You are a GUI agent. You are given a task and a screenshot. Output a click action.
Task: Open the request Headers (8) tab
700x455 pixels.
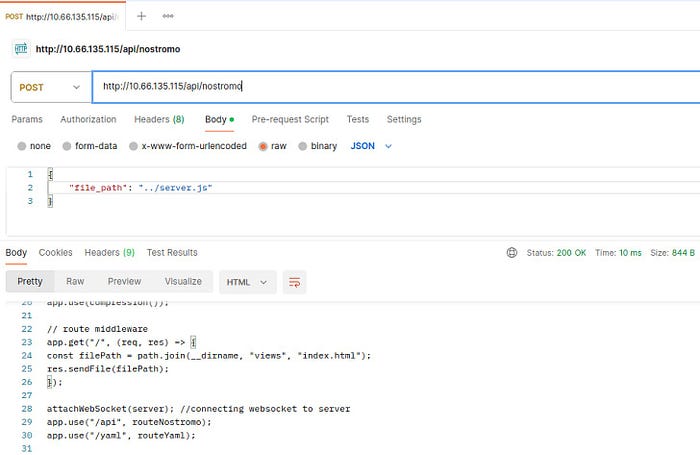pyautogui.click(x=159, y=119)
